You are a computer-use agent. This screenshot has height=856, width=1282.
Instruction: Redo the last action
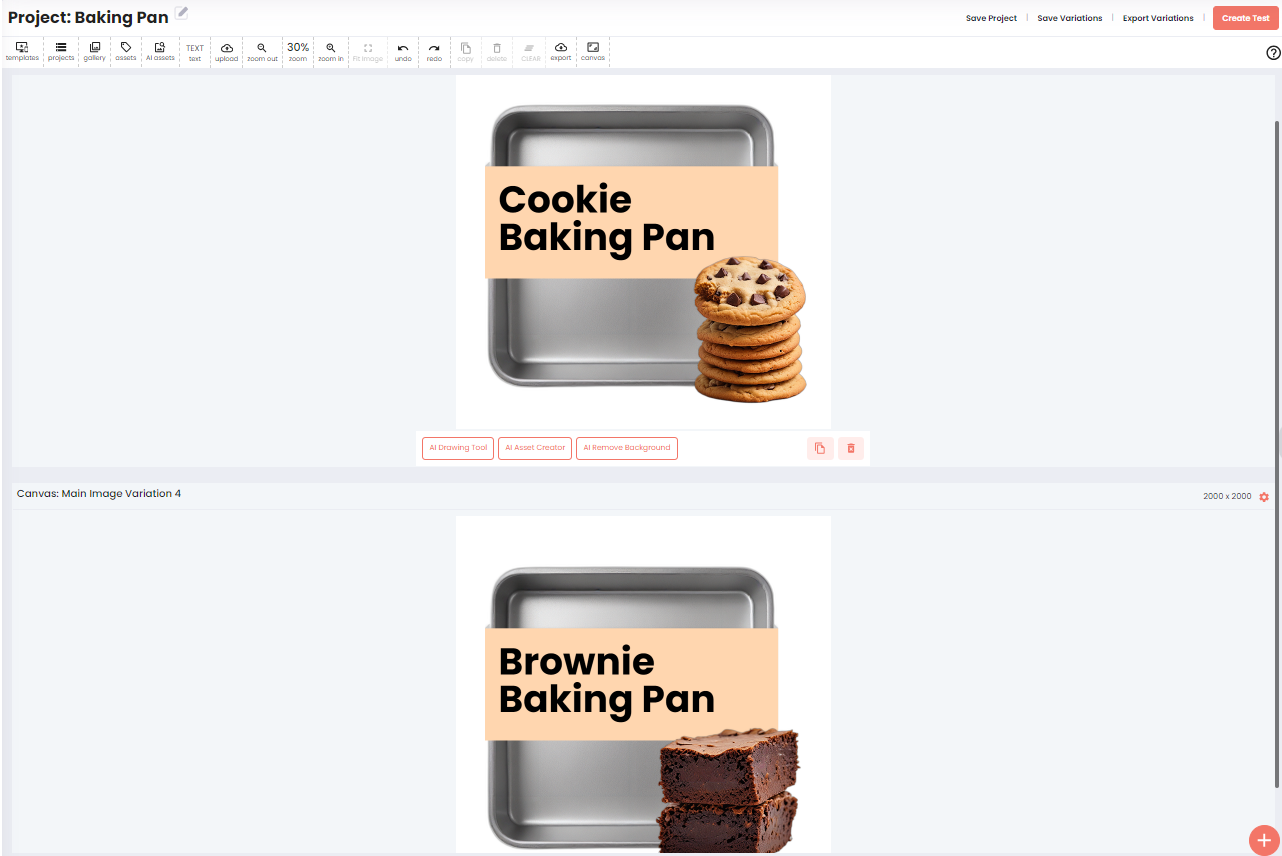click(x=434, y=51)
